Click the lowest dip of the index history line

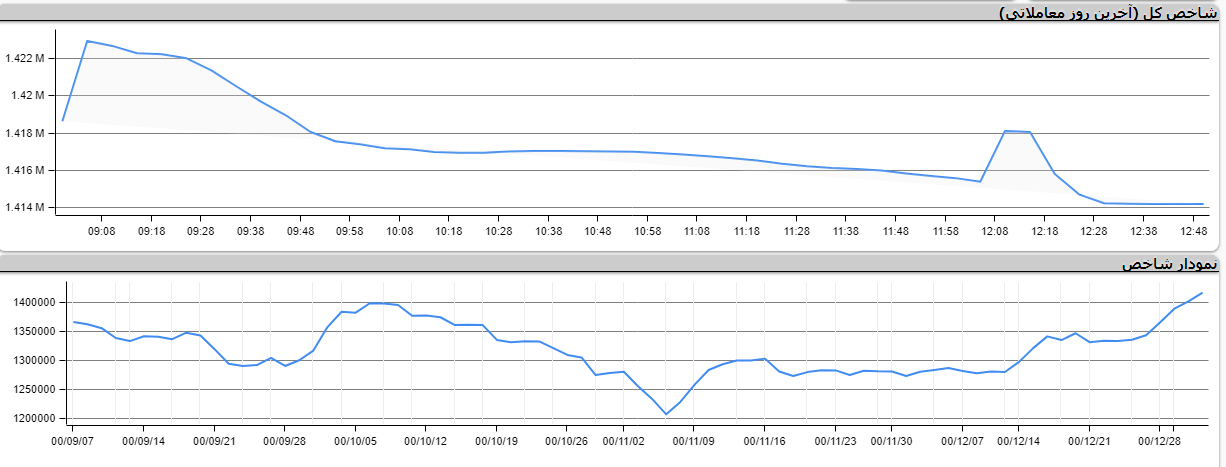666,414
